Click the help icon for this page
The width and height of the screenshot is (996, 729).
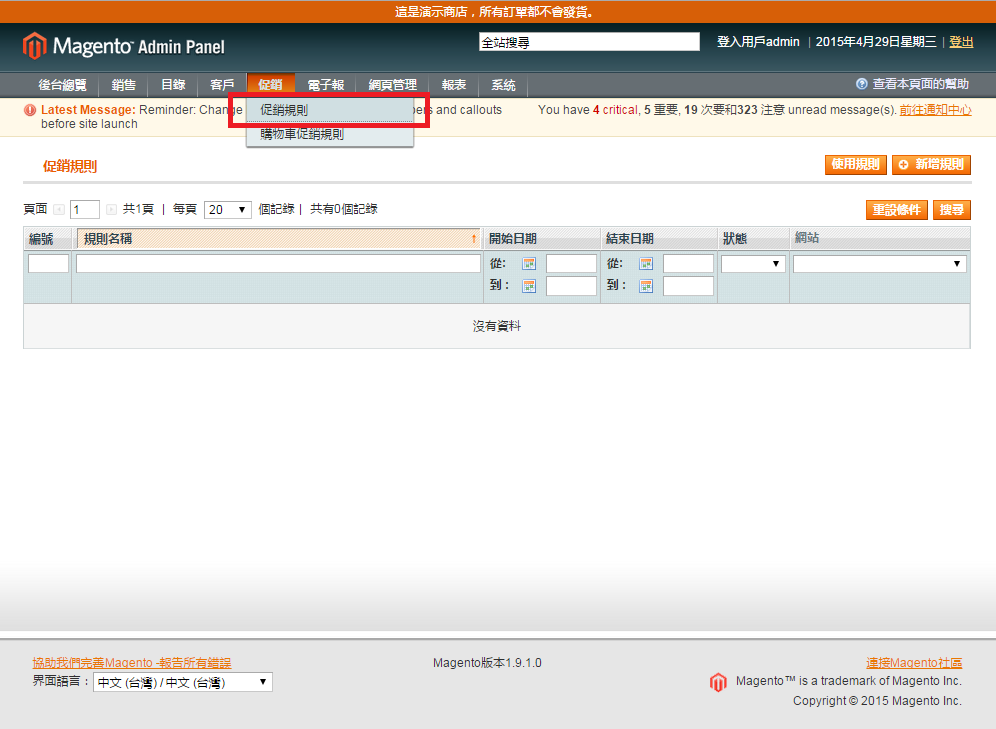click(861, 85)
